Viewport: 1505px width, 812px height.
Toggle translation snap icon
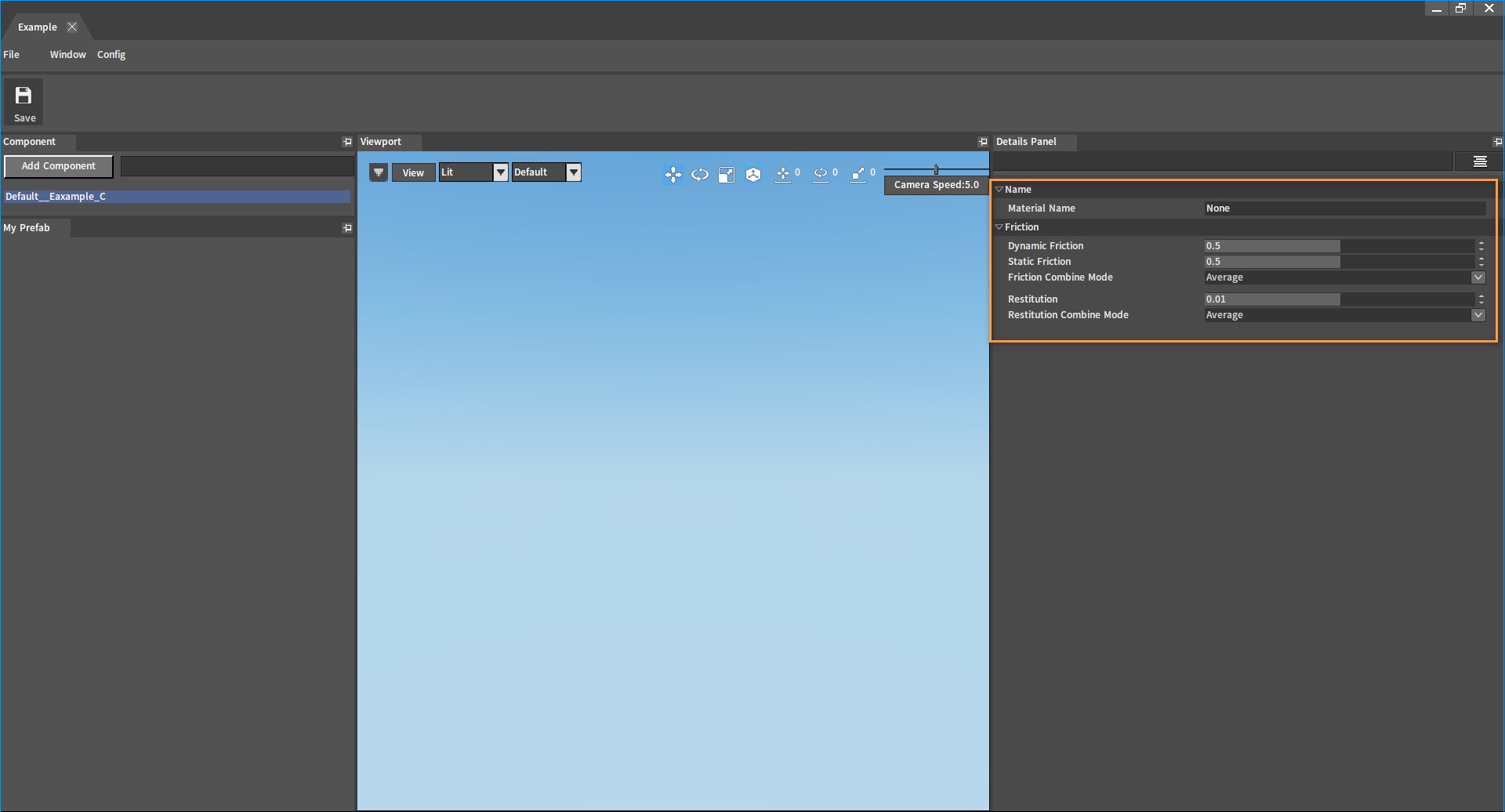pos(783,174)
